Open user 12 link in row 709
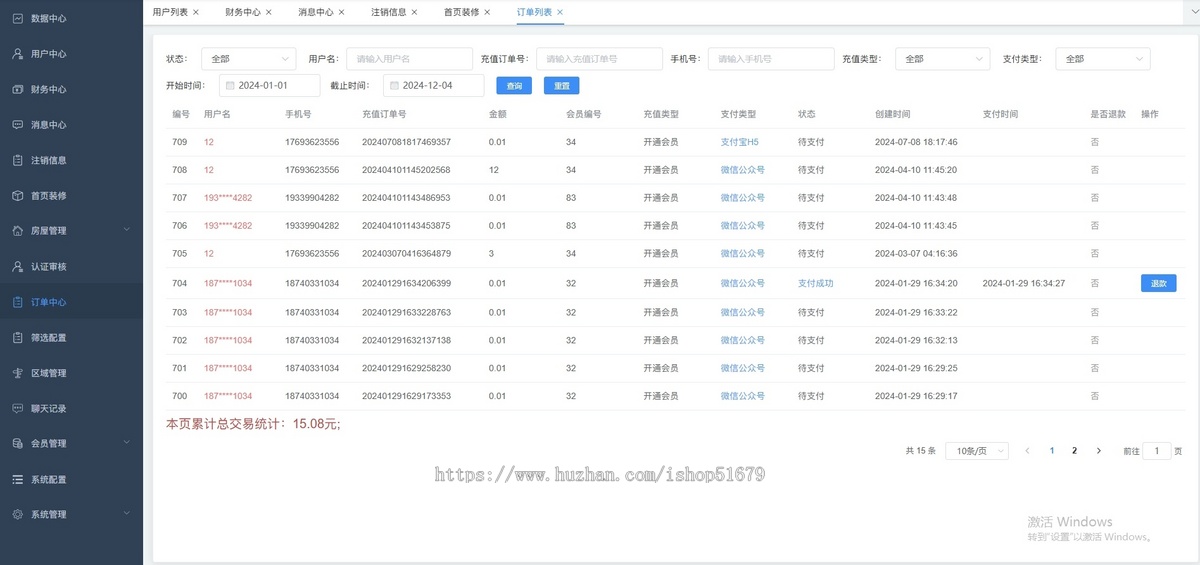This screenshot has width=1200, height=565. pyautogui.click(x=209, y=142)
